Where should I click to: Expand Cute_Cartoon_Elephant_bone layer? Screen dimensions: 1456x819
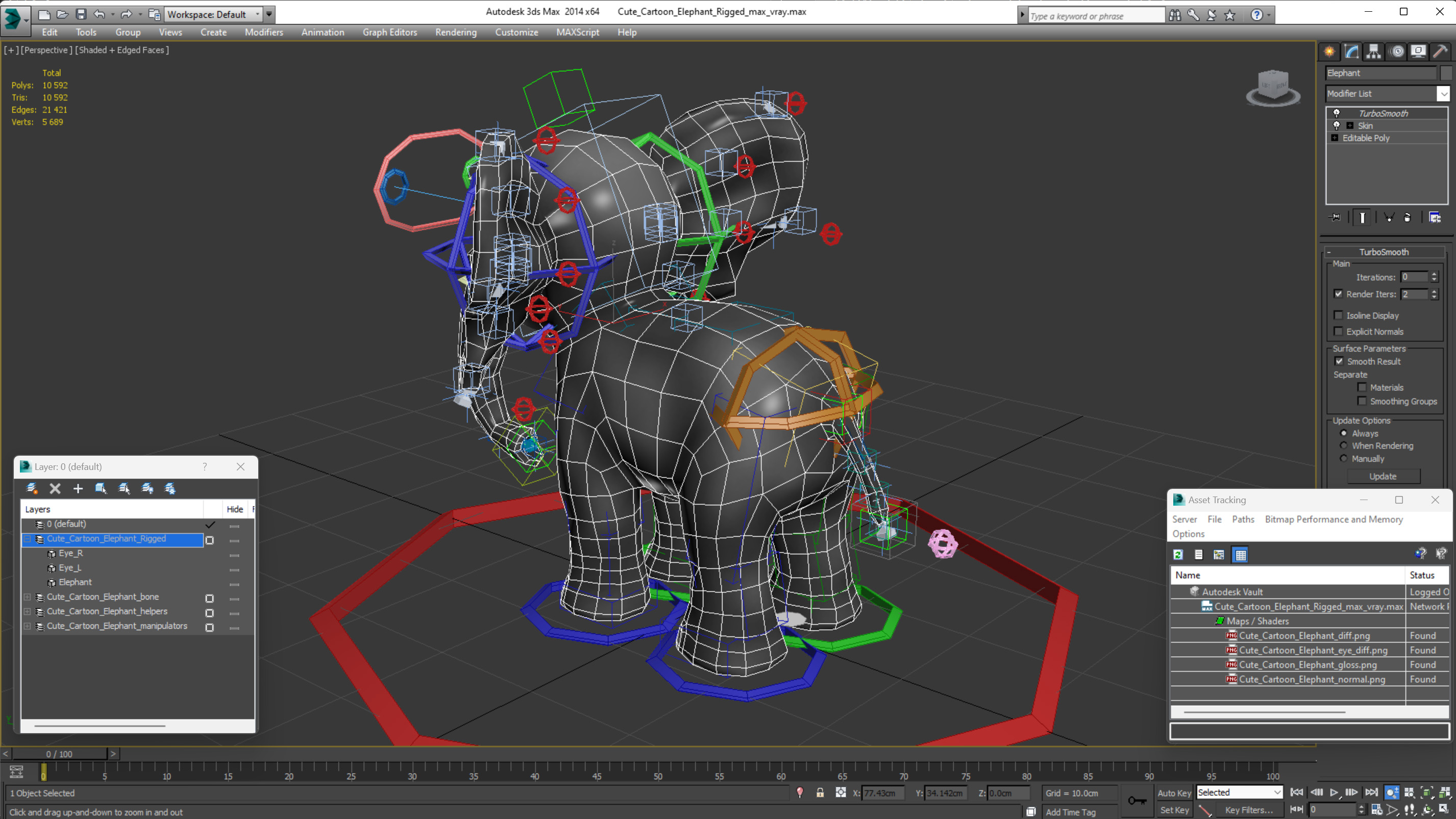pyautogui.click(x=27, y=597)
